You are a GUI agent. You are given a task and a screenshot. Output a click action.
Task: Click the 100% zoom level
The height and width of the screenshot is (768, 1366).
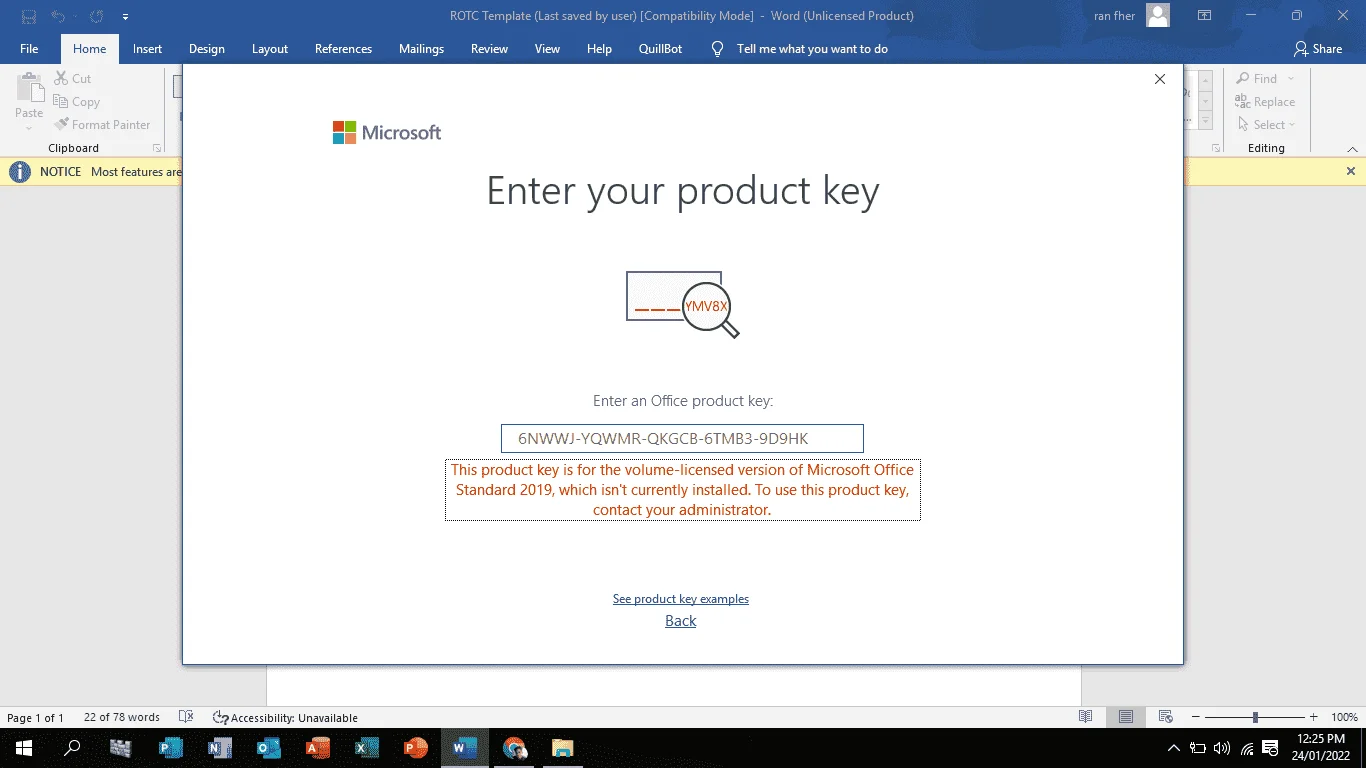[1344, 718]
